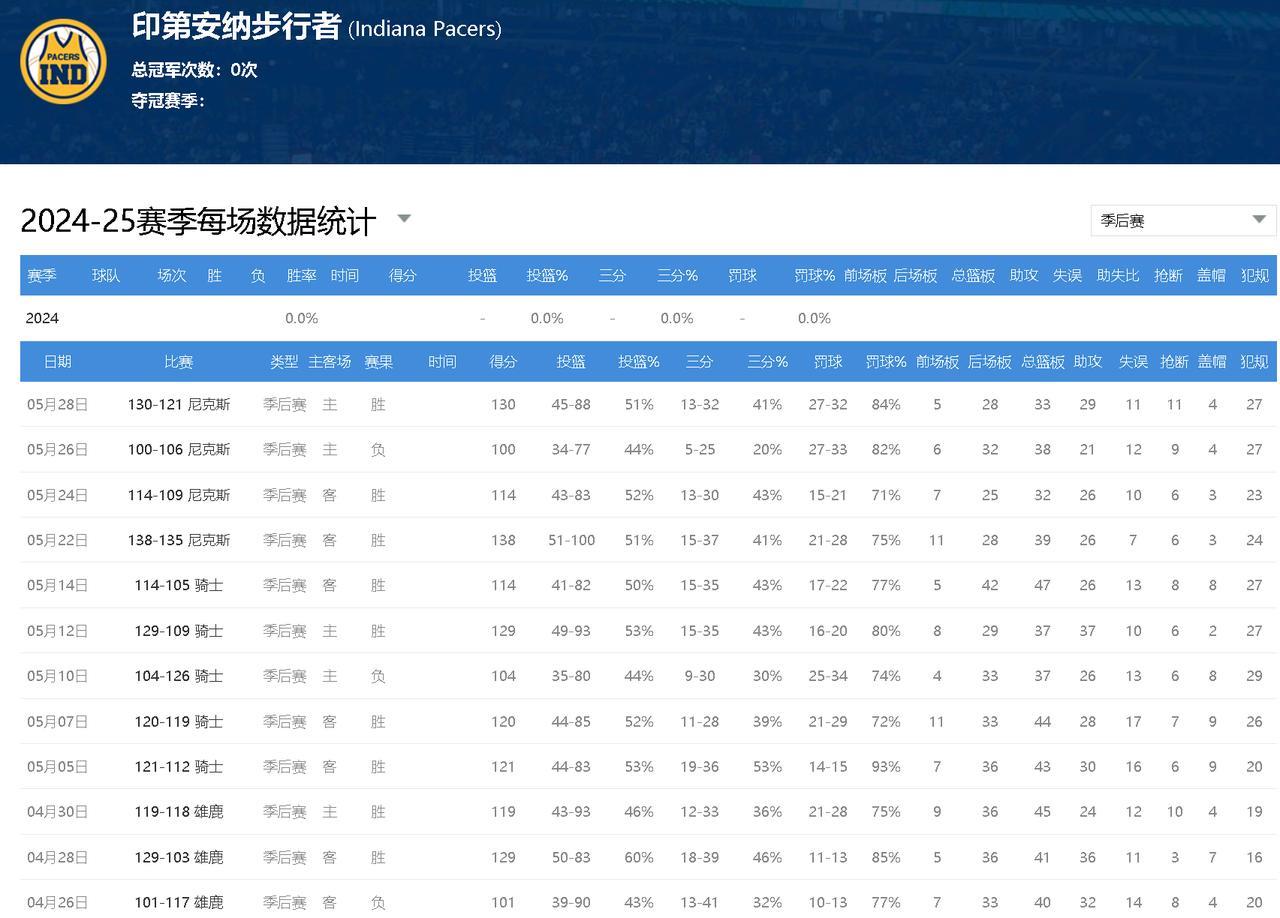1280x918 pixels.
Task: Click the 05月28日 date cell
Action: coord(58,405)
